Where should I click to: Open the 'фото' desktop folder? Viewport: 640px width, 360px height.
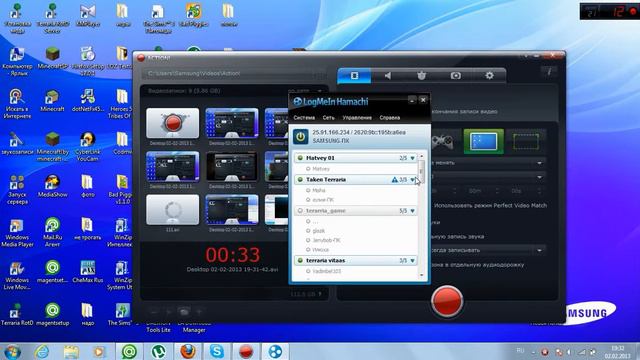[87, 187]
